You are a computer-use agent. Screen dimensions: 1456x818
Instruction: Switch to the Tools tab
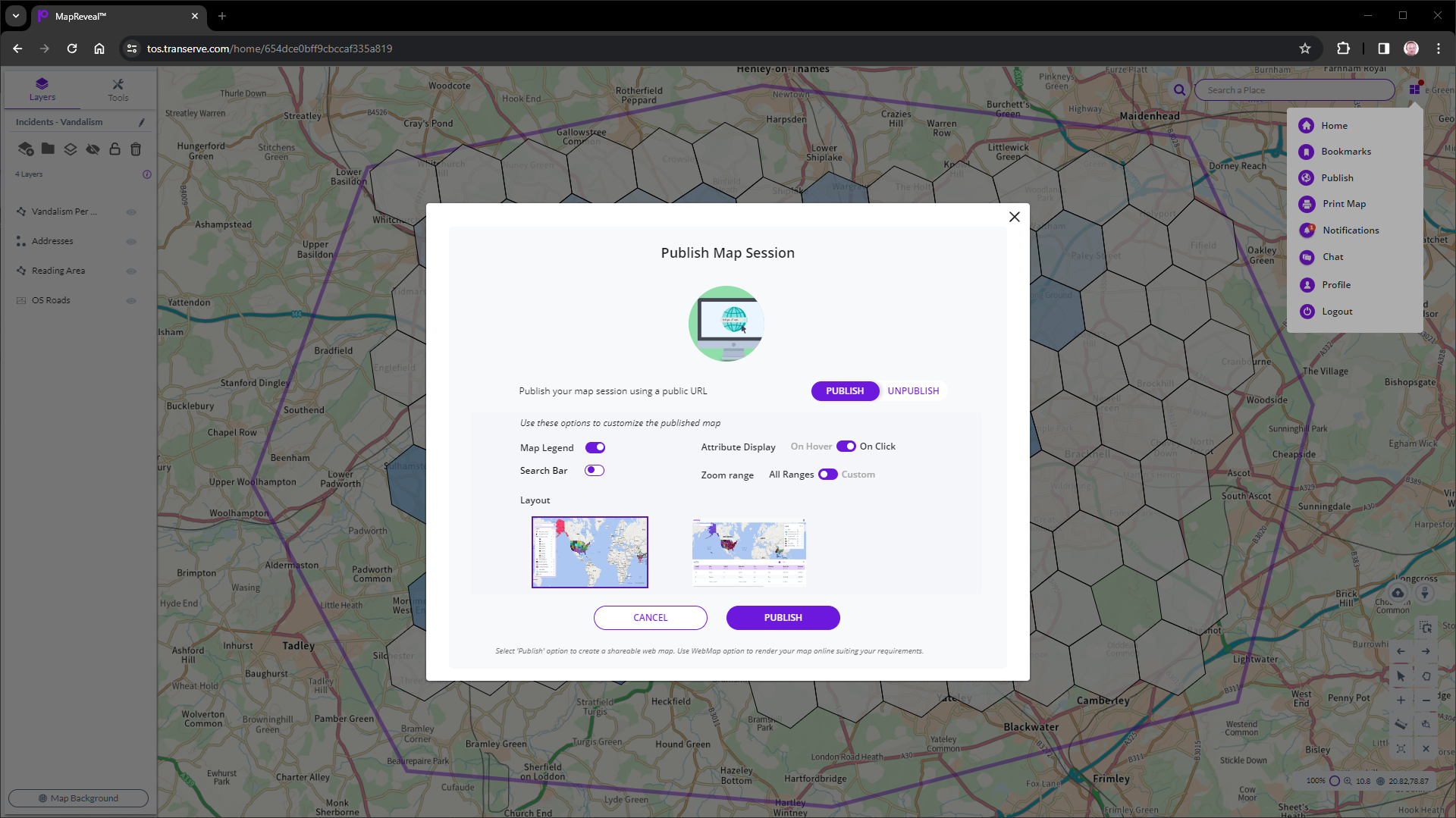118,89
